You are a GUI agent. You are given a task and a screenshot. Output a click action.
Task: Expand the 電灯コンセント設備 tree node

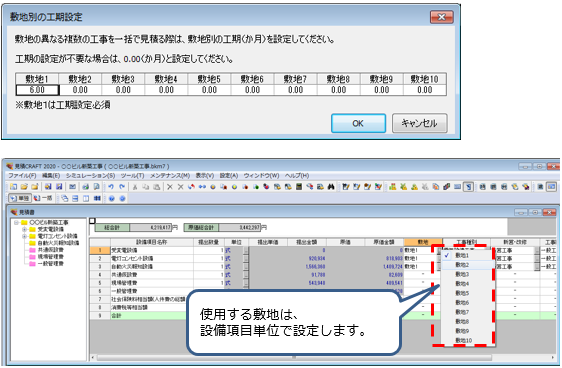tap(24, 236)
